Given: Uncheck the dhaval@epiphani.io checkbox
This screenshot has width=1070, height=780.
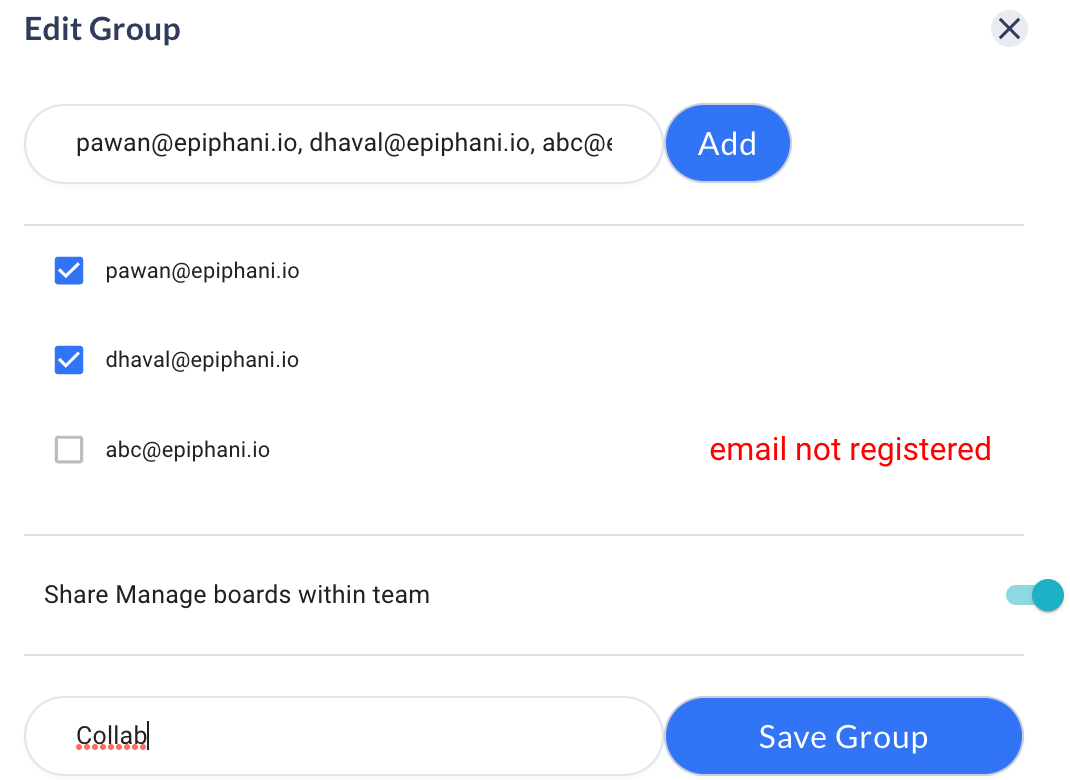Looking at the screenshot, I should pos(69,360).
